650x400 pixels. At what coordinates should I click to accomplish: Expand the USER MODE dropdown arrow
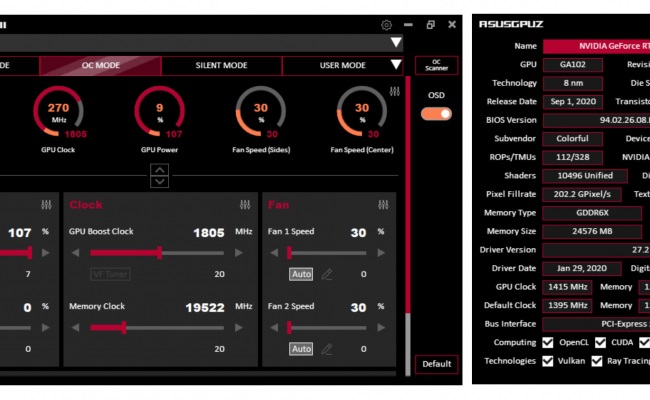[396, 65]
